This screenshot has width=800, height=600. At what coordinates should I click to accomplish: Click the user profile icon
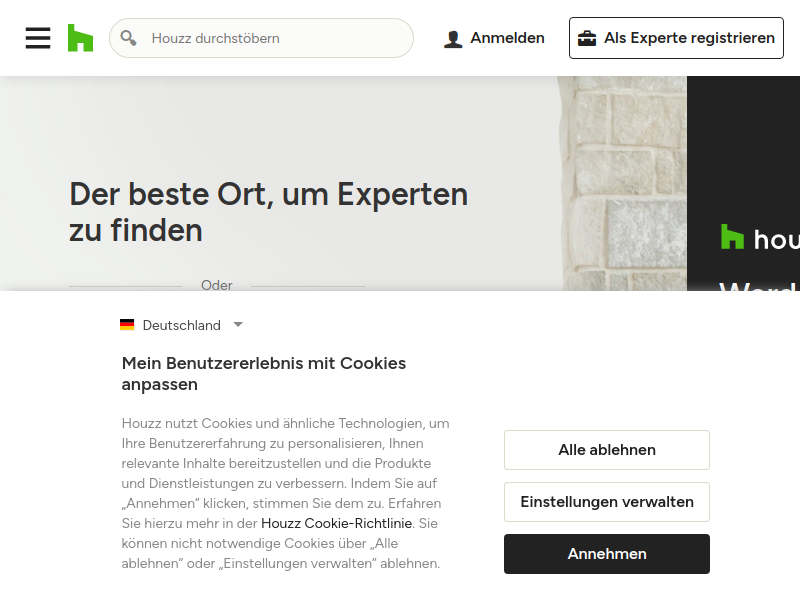point(453,39)
